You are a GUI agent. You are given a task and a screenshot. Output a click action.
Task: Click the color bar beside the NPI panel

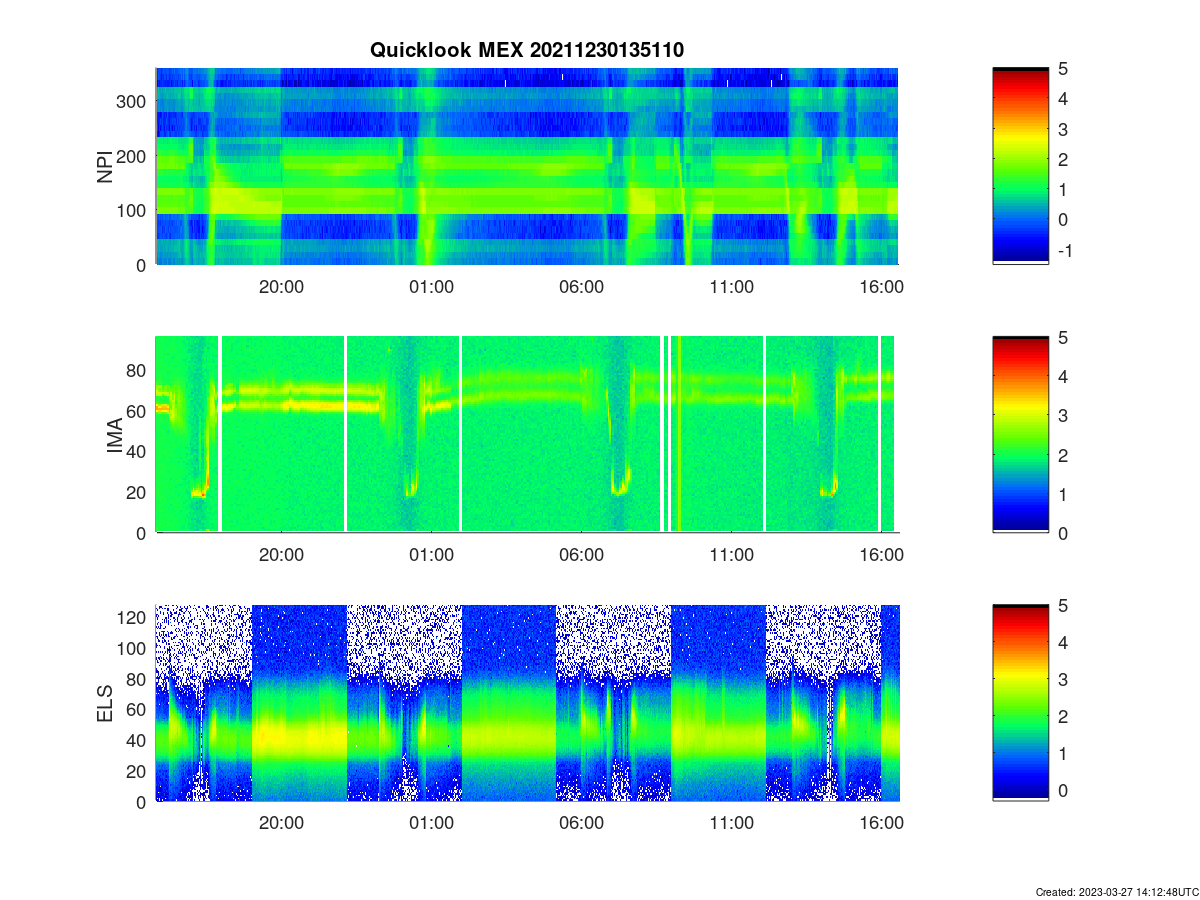point(1020,166)
